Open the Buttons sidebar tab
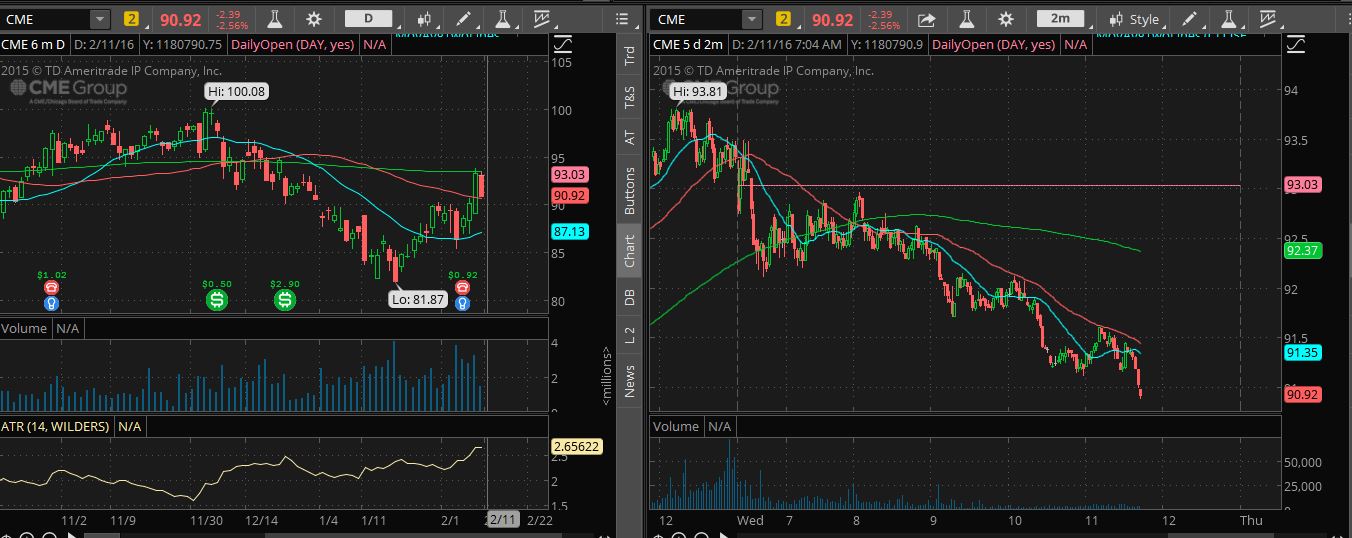Viewport: 1352px width, 538px height. pyautogui.click(x=629, y=191)
